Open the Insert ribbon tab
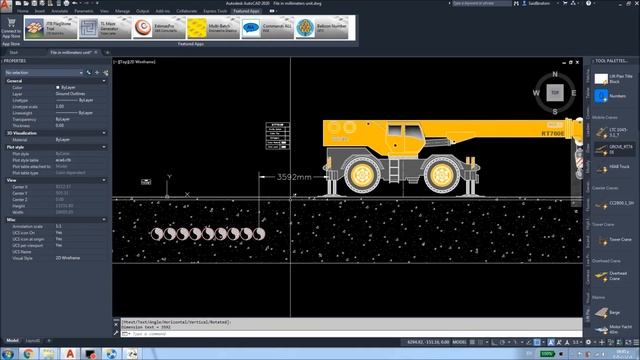This screenshot has height=360, width=640. point(40,11)
